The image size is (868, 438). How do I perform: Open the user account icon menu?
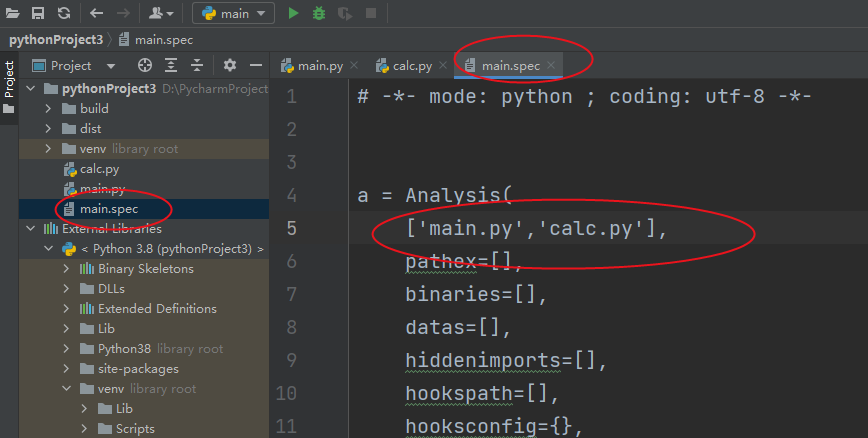click(161, 13)
